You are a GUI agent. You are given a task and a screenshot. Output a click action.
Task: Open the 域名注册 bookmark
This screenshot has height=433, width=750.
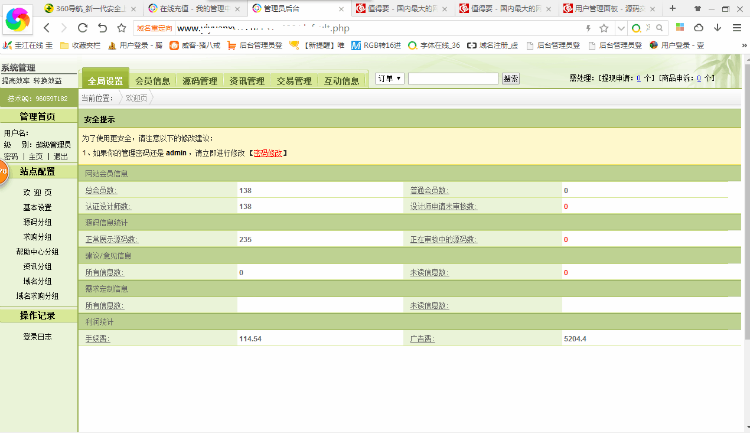coord(493,45)
